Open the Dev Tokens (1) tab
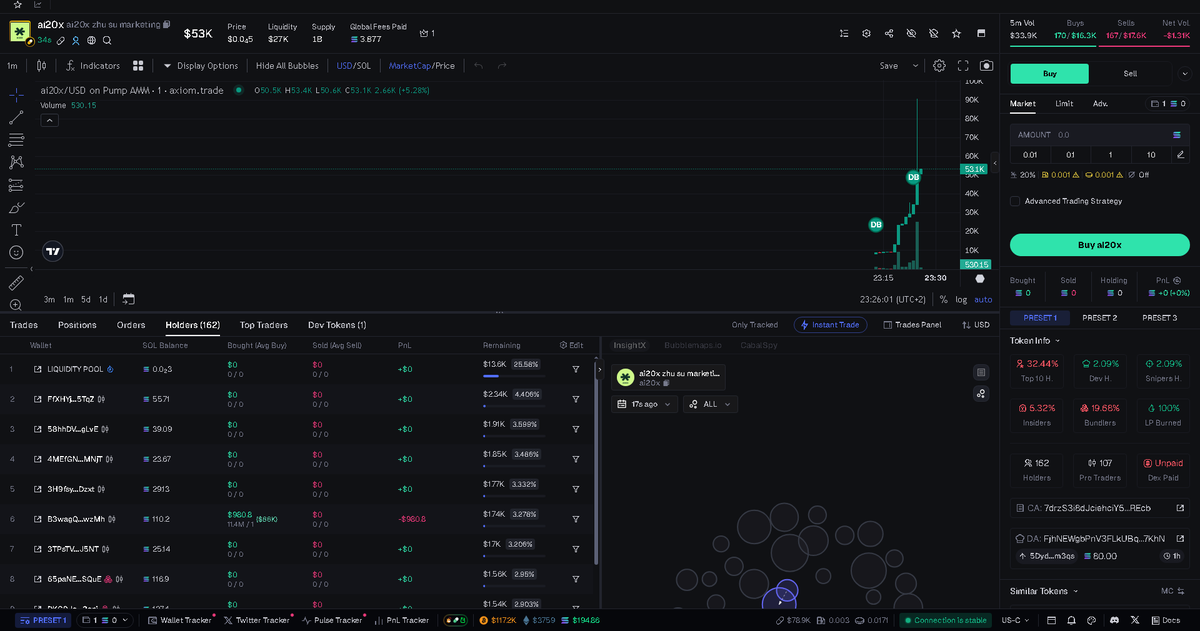 (x=337, y=325)
